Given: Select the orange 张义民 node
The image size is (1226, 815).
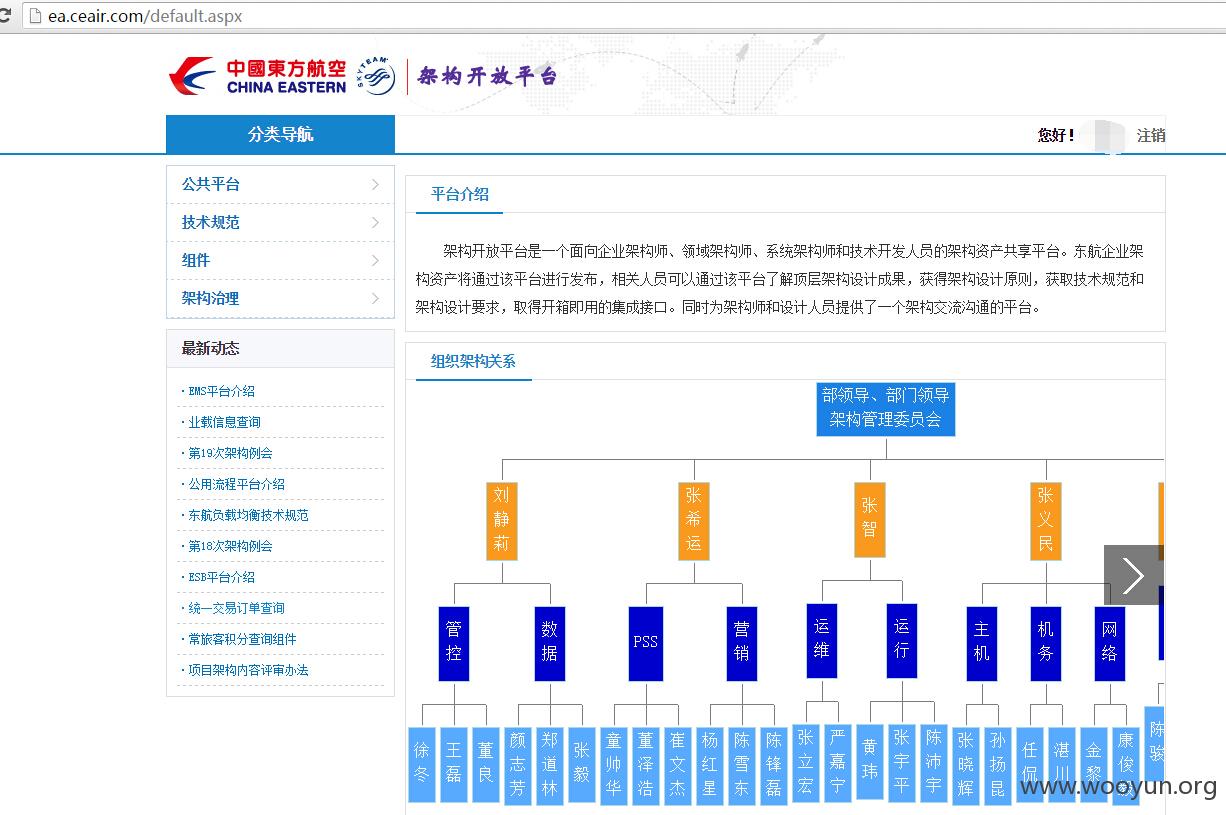Looking at the screenshot, I should point(1046,521).
